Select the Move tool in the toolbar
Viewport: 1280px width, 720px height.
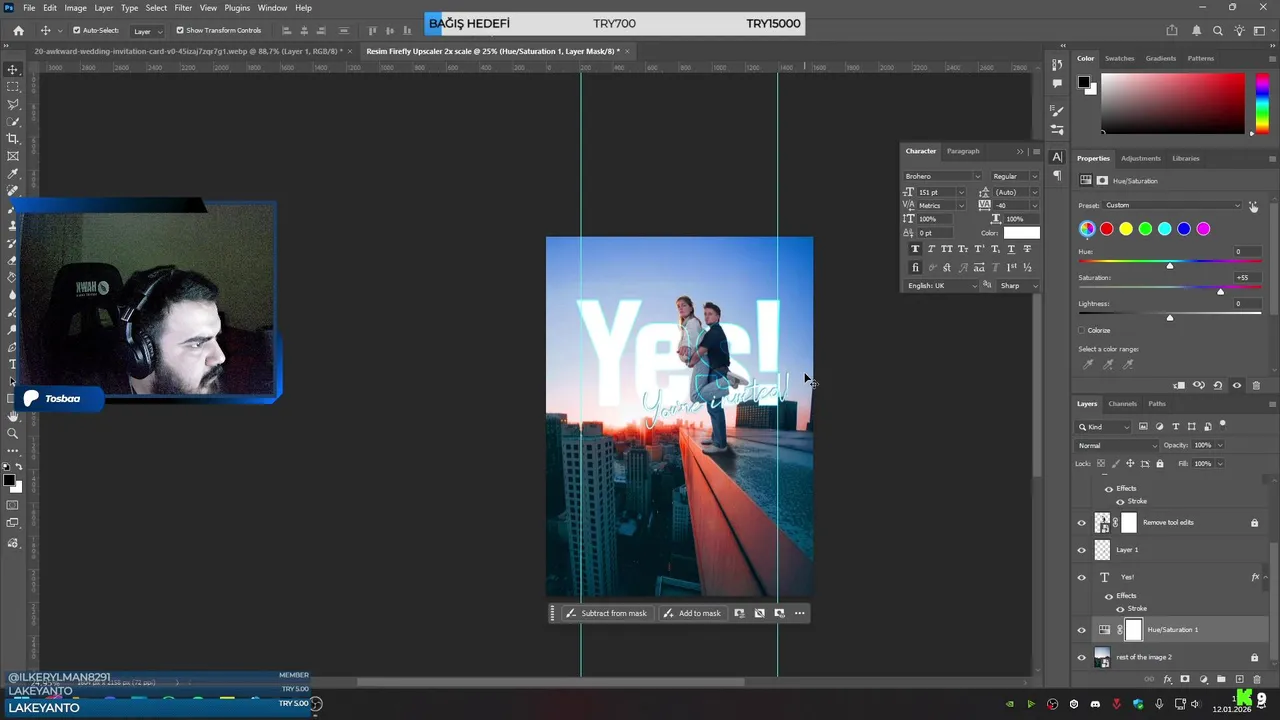[13, 69]
